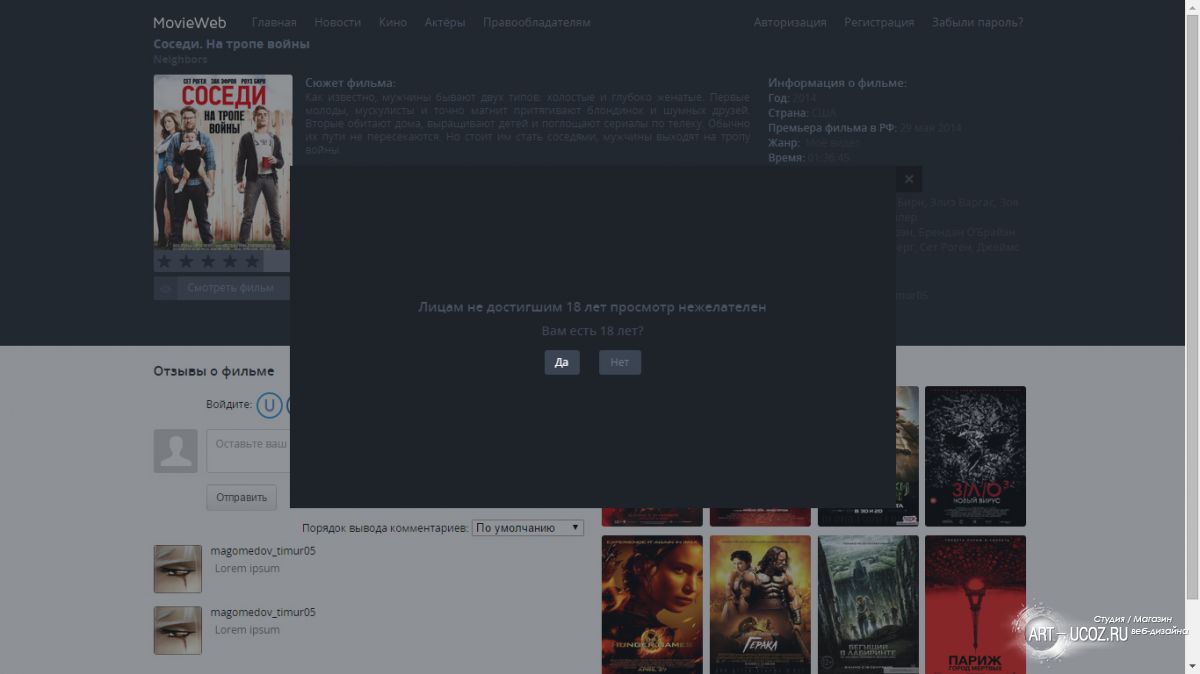
Task: Click the eye icon beside Смотреть фильм
Action: (166, 288)
